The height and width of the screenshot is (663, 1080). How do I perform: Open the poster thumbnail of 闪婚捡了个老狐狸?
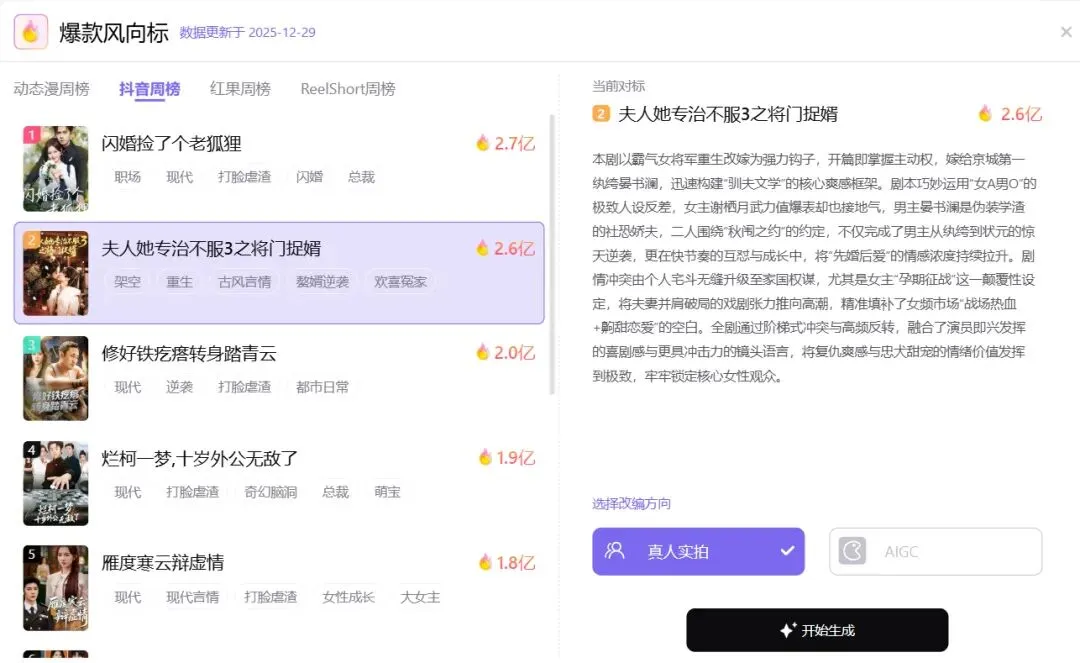point(56,169)
